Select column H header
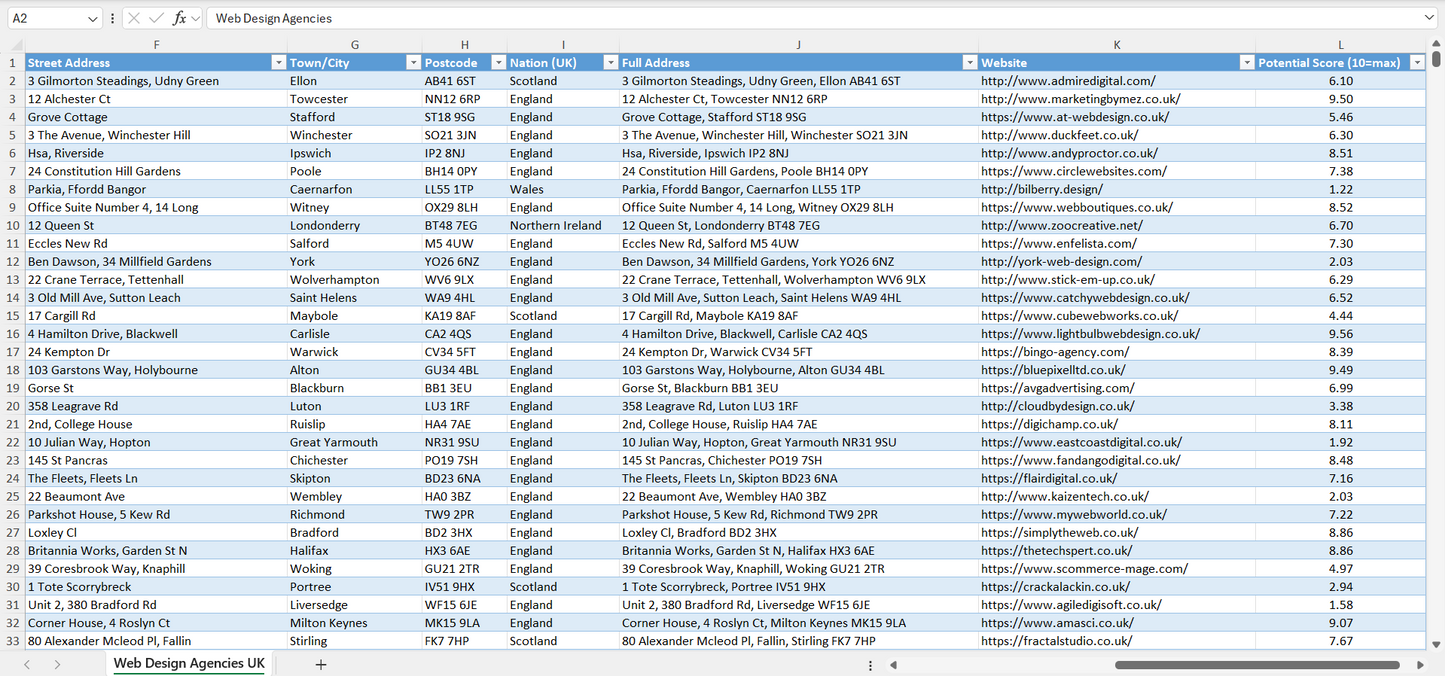Screen dimensions: 1445x676 [464, 45]
